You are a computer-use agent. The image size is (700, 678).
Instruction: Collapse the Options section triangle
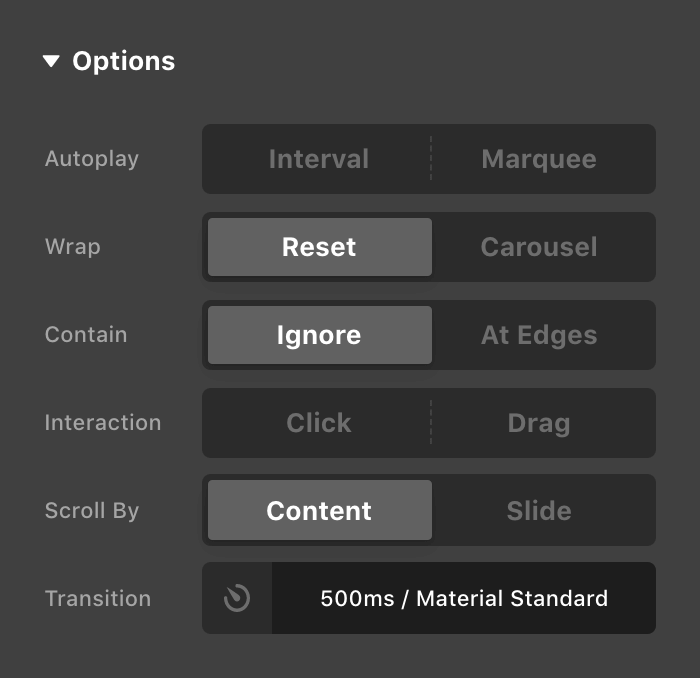(x=52, y=62)
